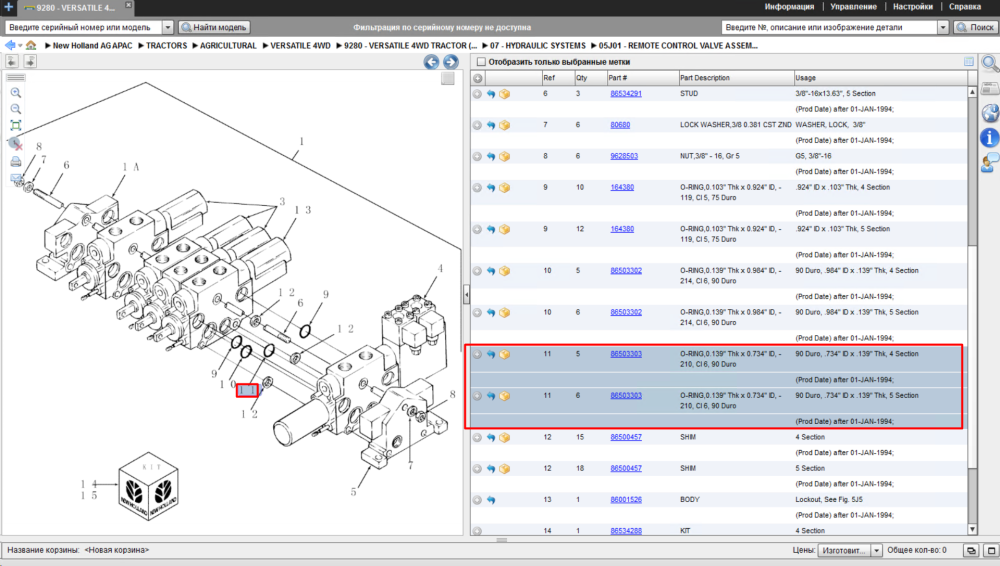Open the basket window icon at the bottom right
The width and height of the screenshot is (1000, 566).
point(990,550)
